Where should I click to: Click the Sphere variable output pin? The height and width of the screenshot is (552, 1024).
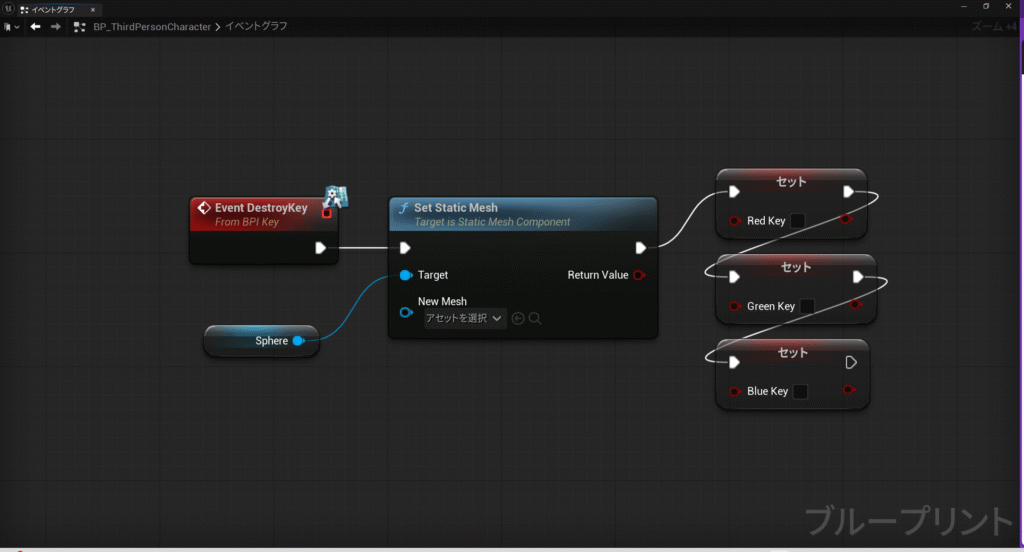(298, 340)
